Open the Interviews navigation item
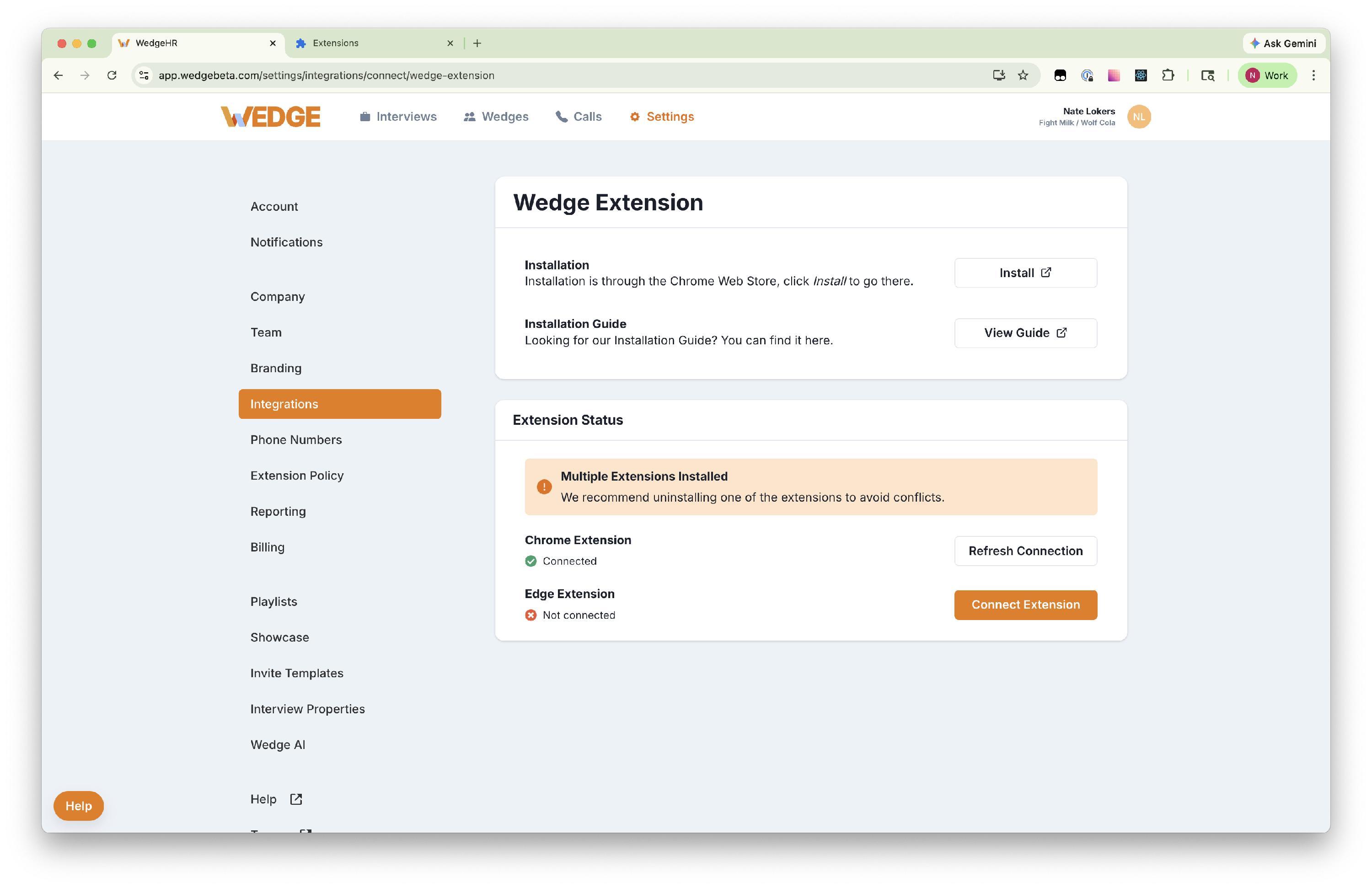 pyautogui.click(x=398, y=117)
